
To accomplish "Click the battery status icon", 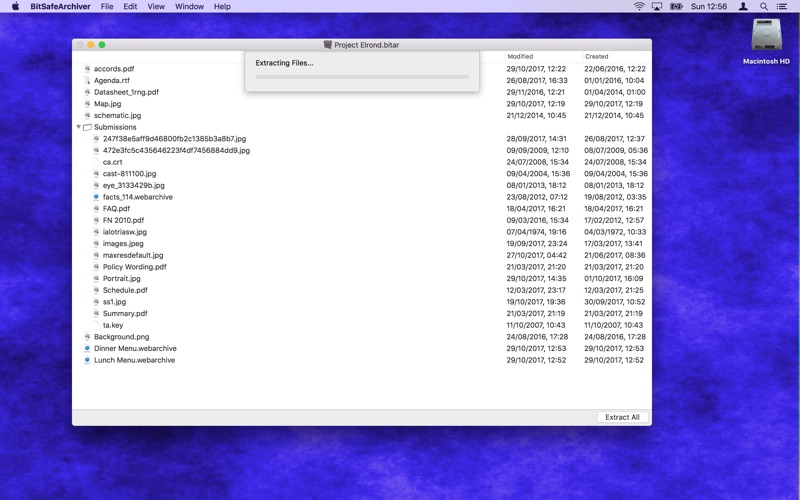I will [676, 6].
